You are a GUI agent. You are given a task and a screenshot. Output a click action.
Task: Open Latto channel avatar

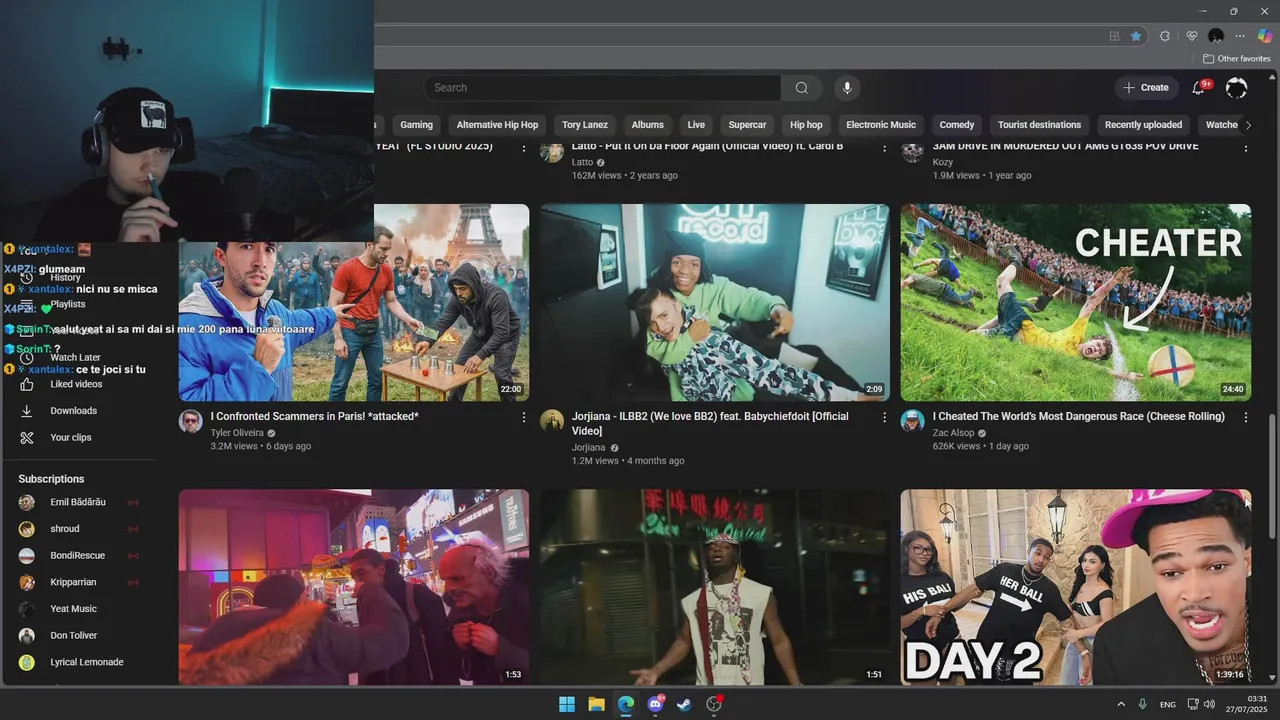click(552, 152)
